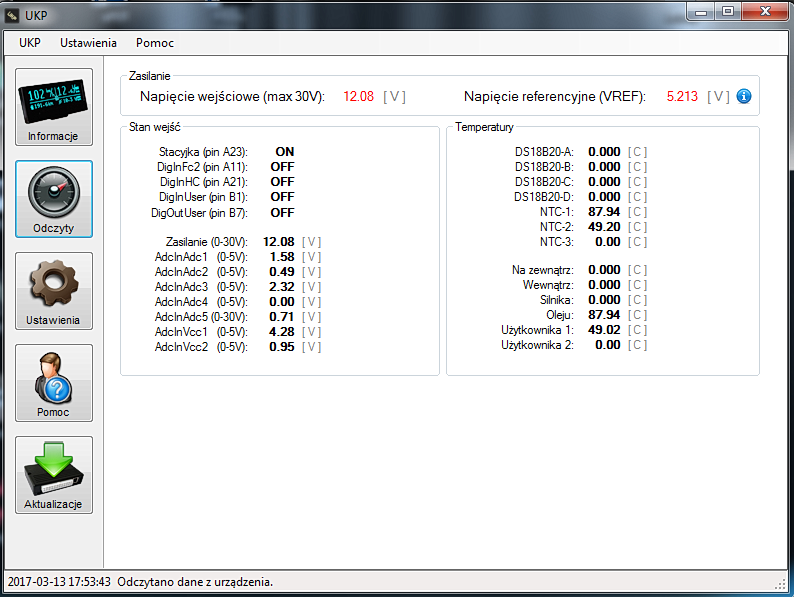The image size is (794, 597).
Task: Click Silnika temperature label
Action: click(x=557, y=300)
